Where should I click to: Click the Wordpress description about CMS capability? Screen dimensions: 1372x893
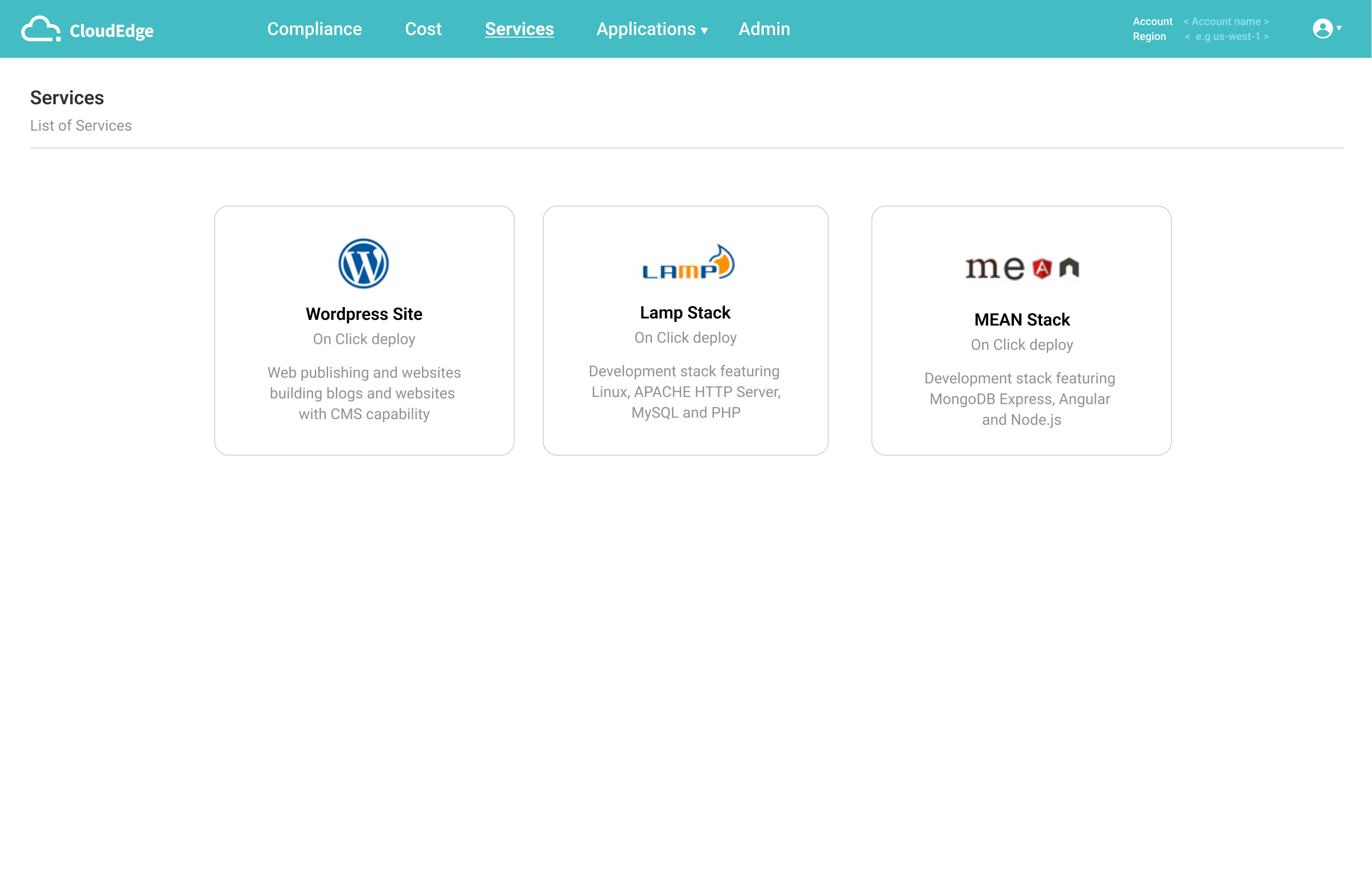(364, 393)
